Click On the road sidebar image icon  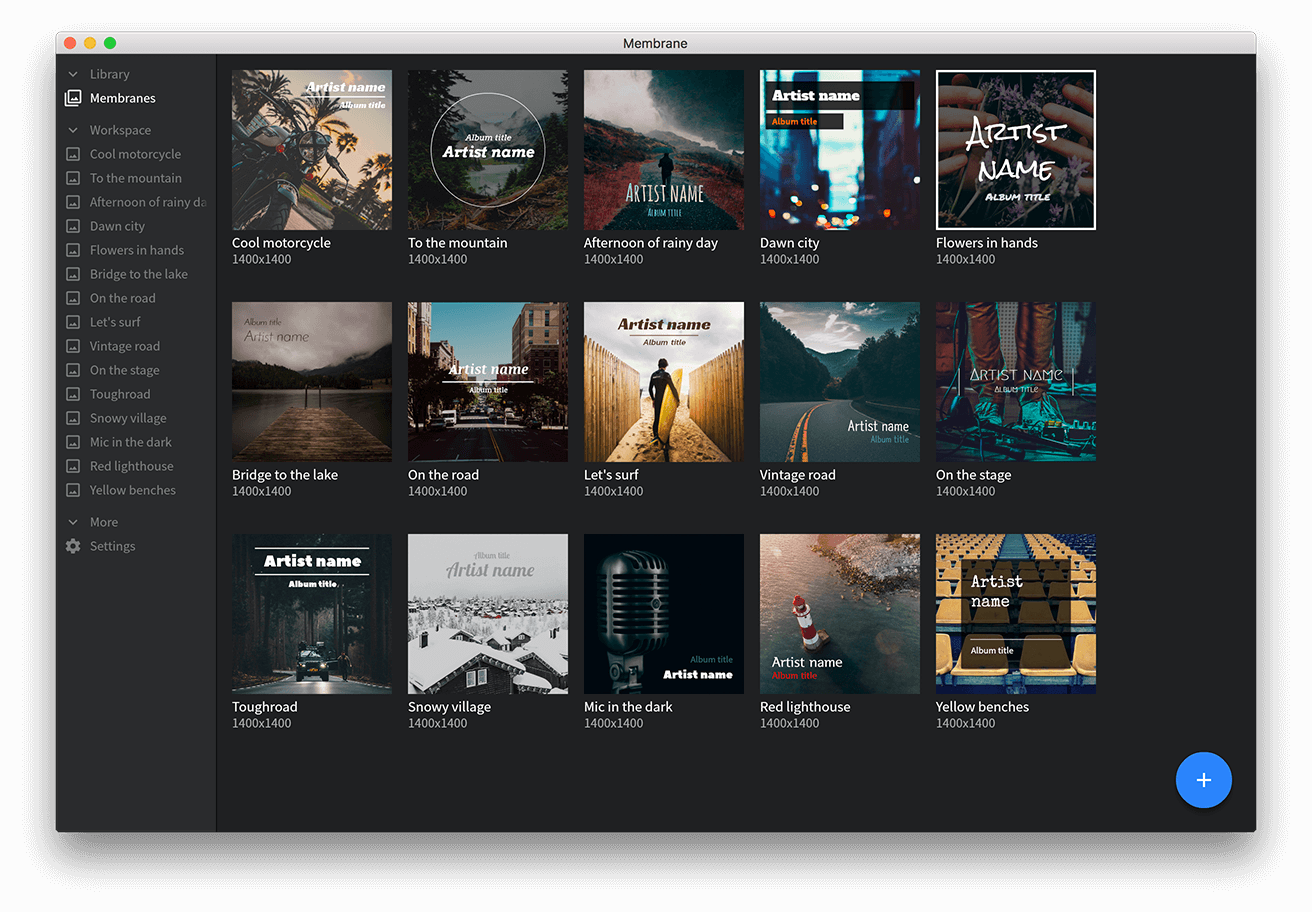pos(73,298)
